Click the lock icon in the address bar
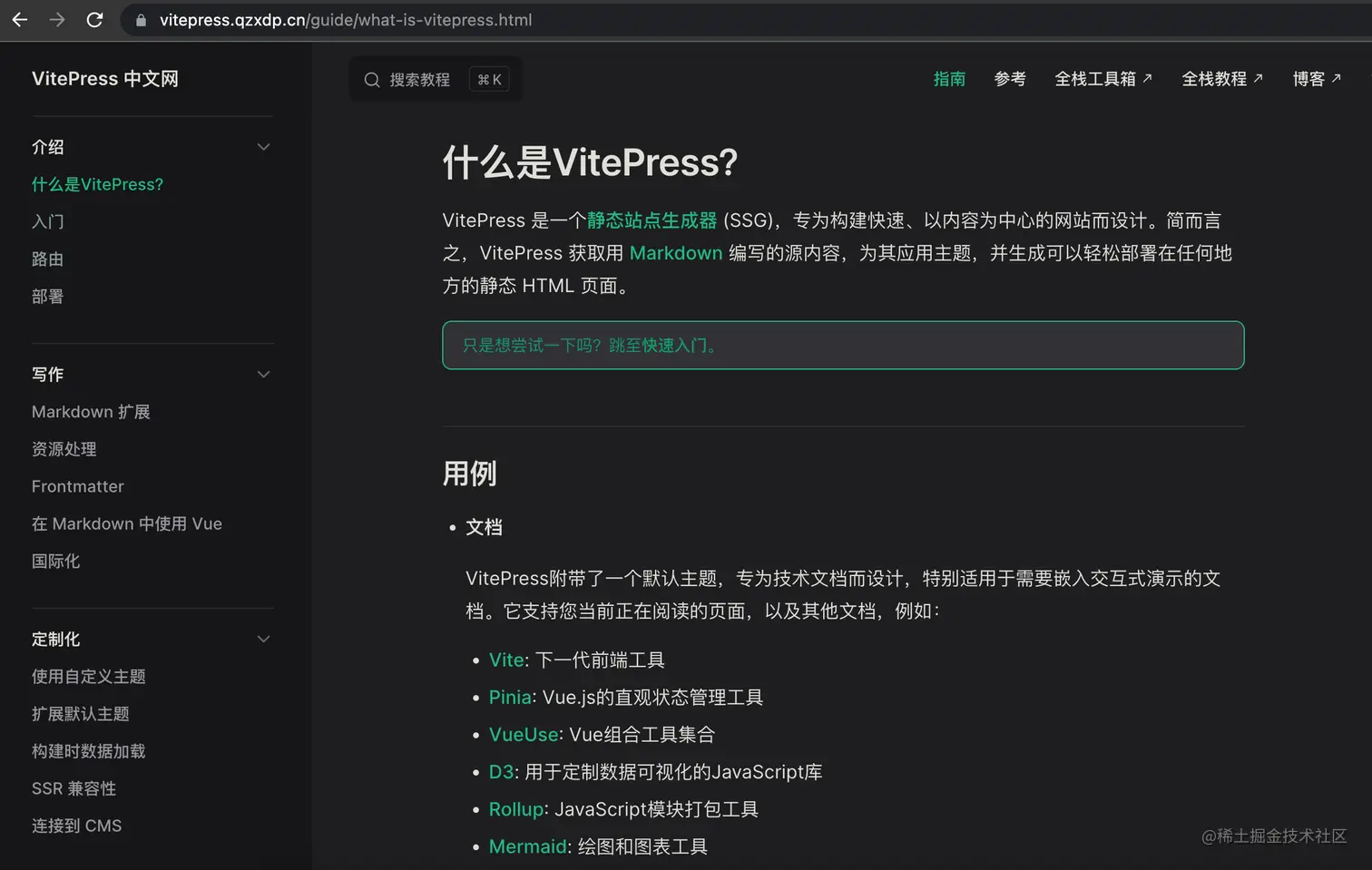The image size is (1372, 870). tap(141, 20)
